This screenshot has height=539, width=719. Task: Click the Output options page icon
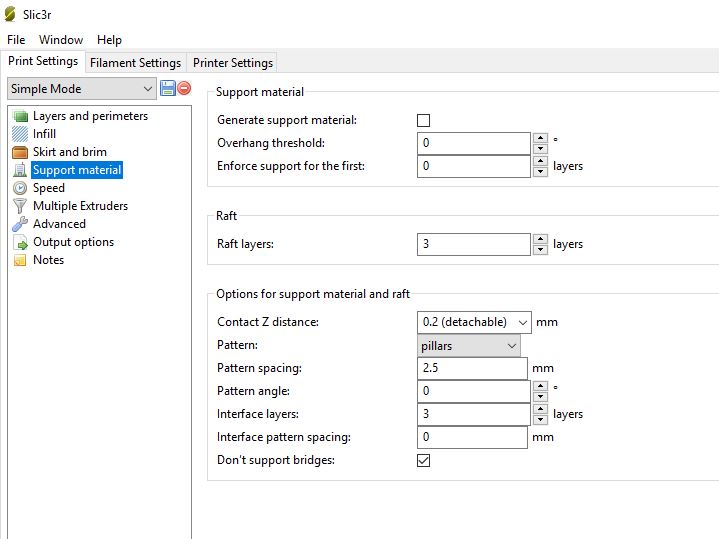(x=20, y=242)
